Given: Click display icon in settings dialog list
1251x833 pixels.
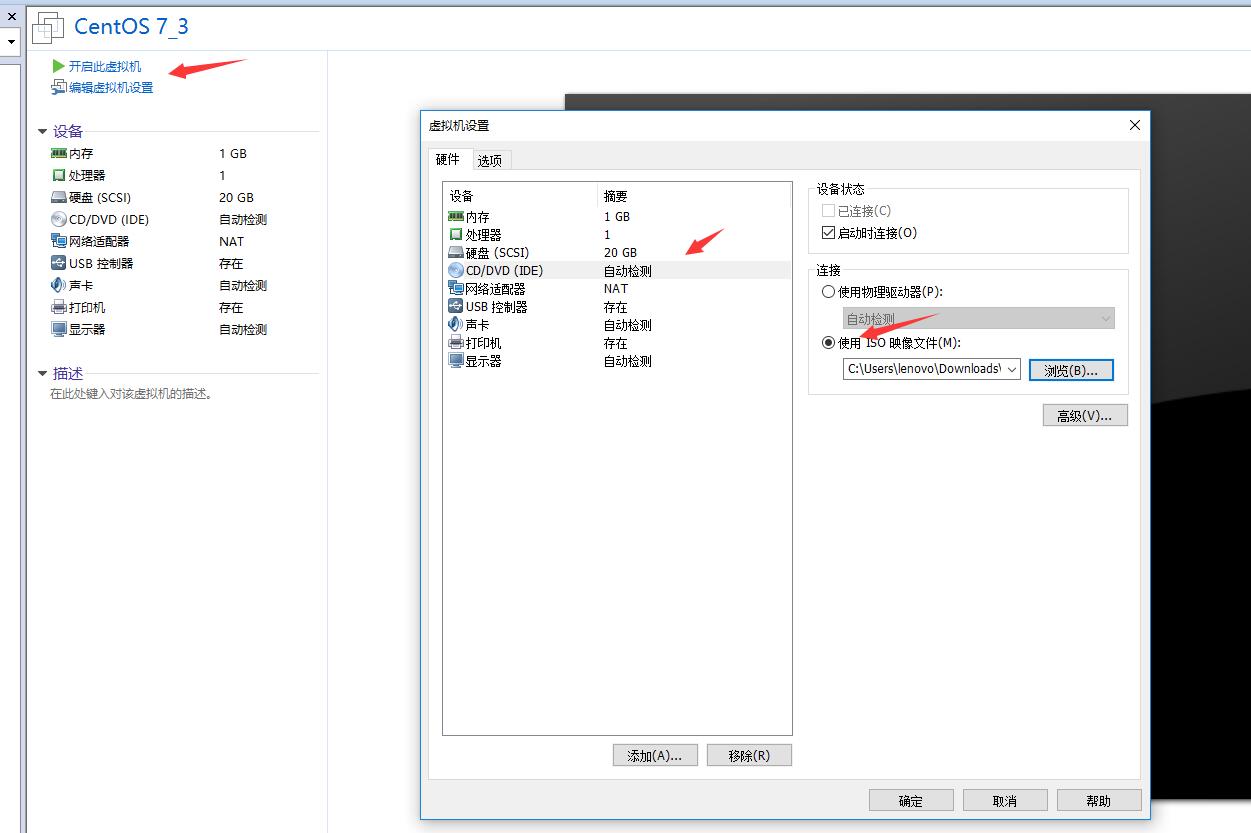Looking at the screenshot, I should tap(456, 360).
